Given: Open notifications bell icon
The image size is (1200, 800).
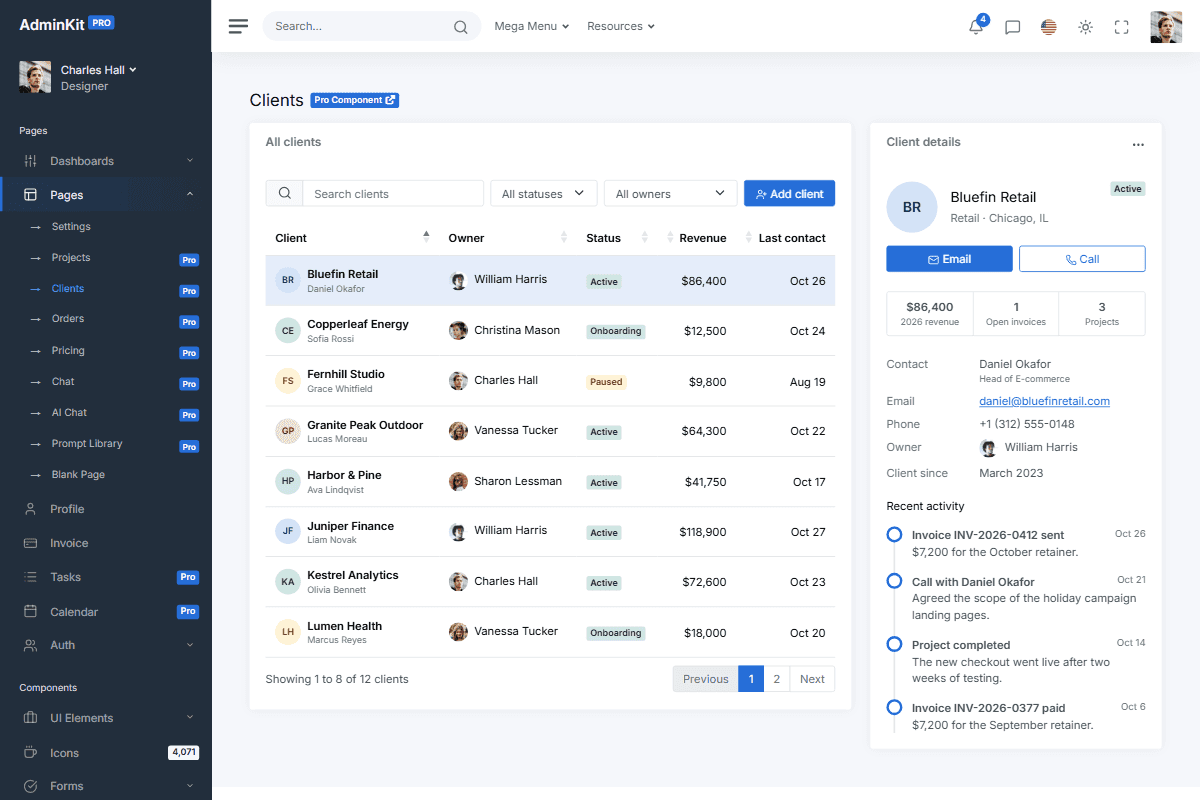Looking at the screenshot, I should pyautogui.click(x=976, y=27).
